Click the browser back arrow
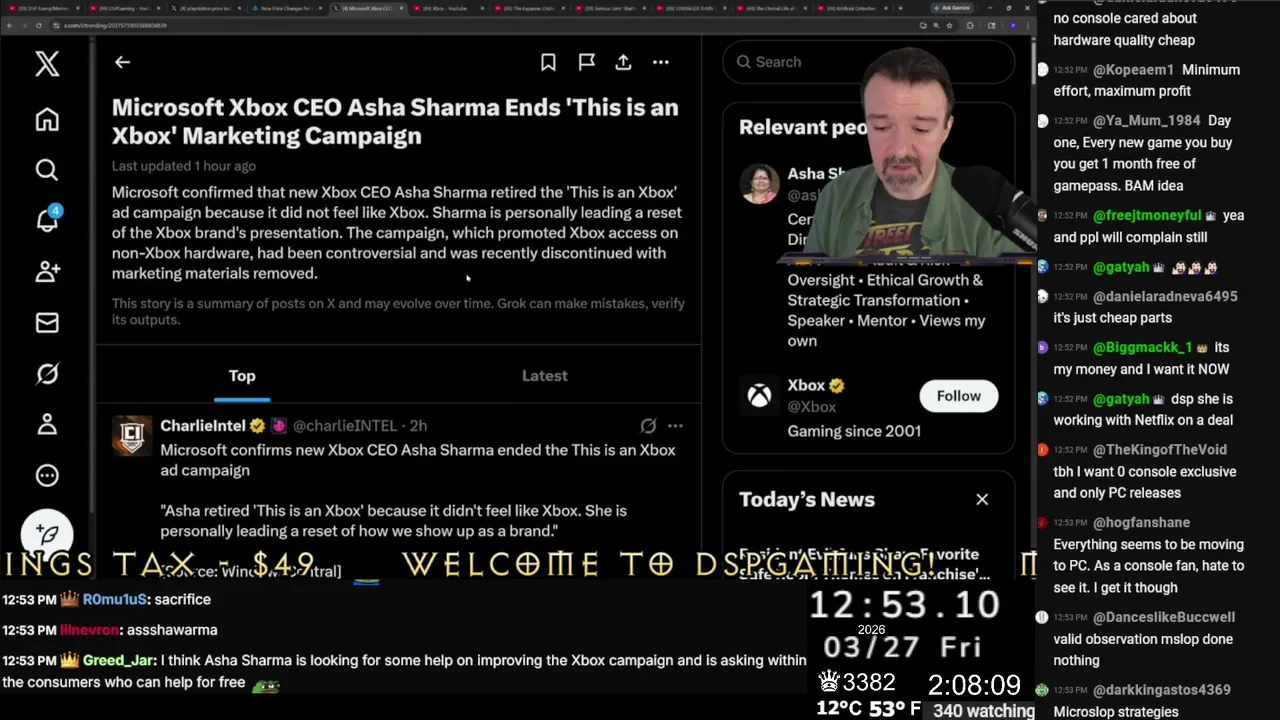The image size is (1280, 720). [x=9, y=25]
